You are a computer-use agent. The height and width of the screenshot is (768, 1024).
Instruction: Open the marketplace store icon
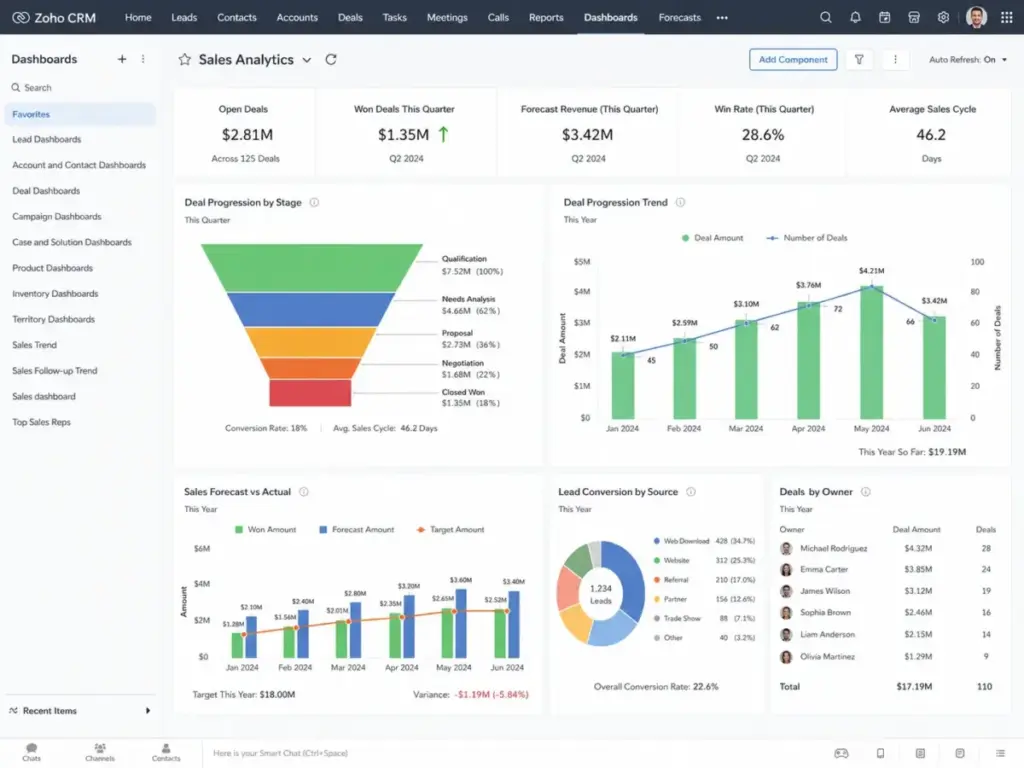(914, 18)
